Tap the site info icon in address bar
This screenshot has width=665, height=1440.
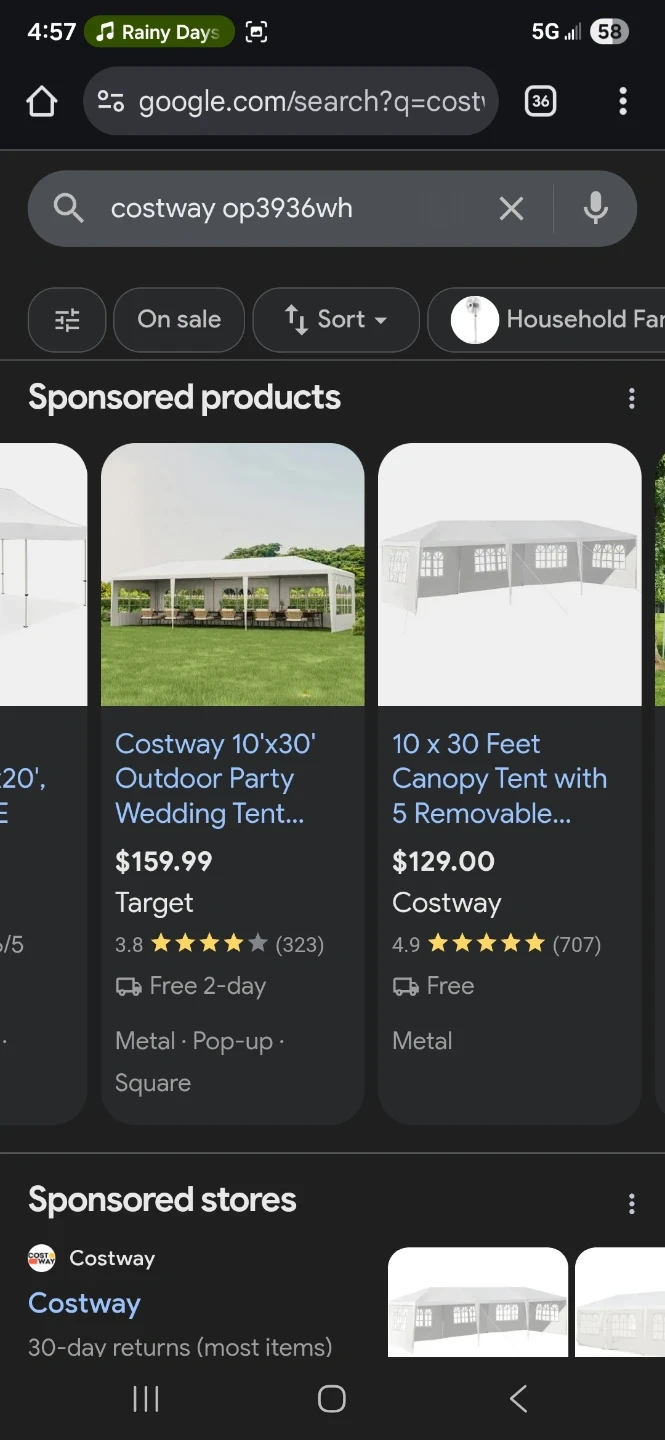[110, 101]
